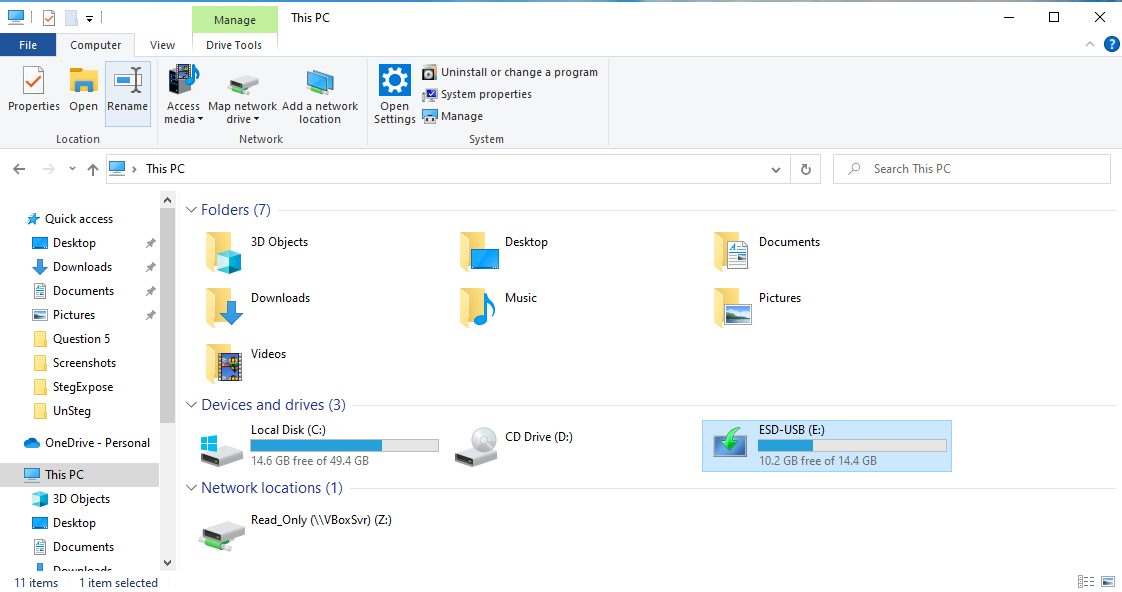The image size is (1122, 592).
Task: Switch to the Computer ribbon tab
Action: point(95,45)
